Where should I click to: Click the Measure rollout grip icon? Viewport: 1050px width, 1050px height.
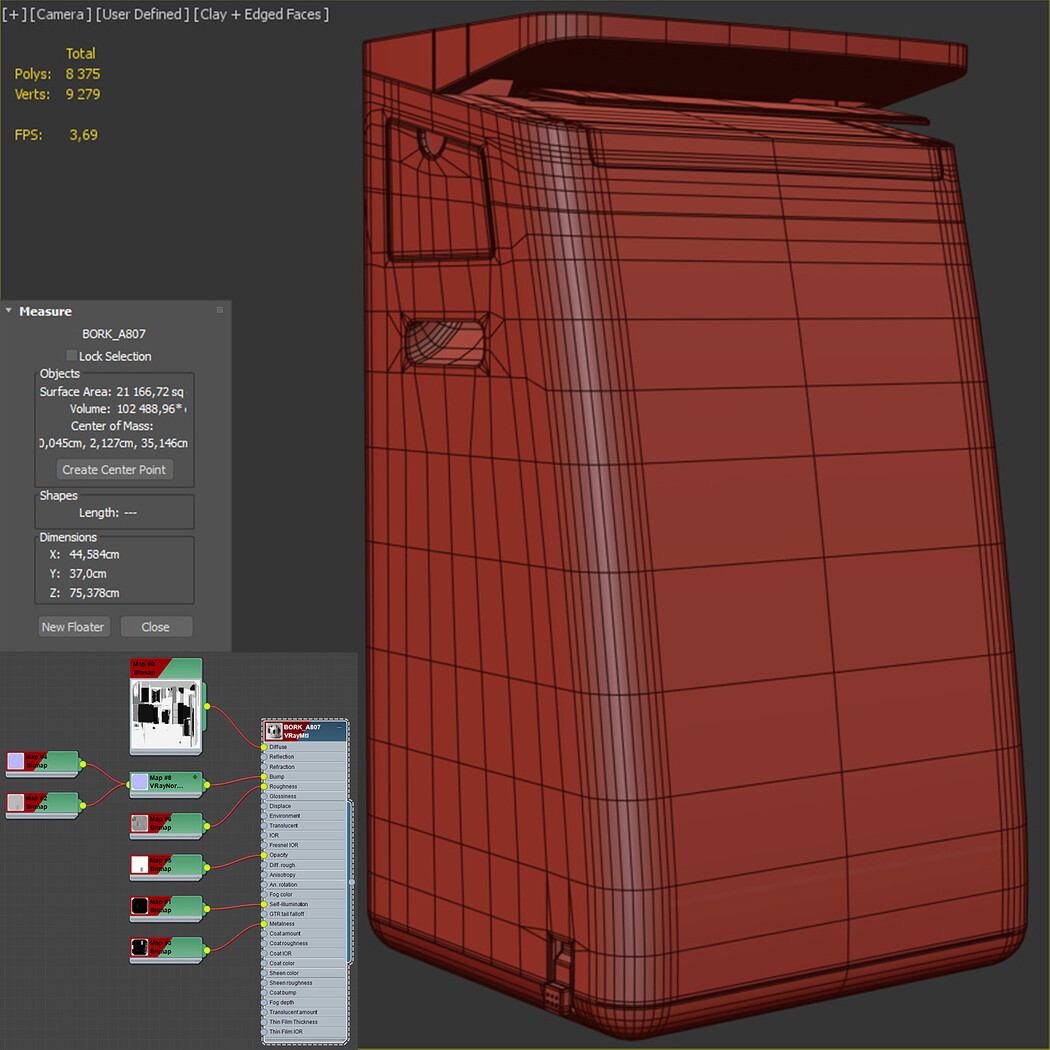(x=220, y=310)
